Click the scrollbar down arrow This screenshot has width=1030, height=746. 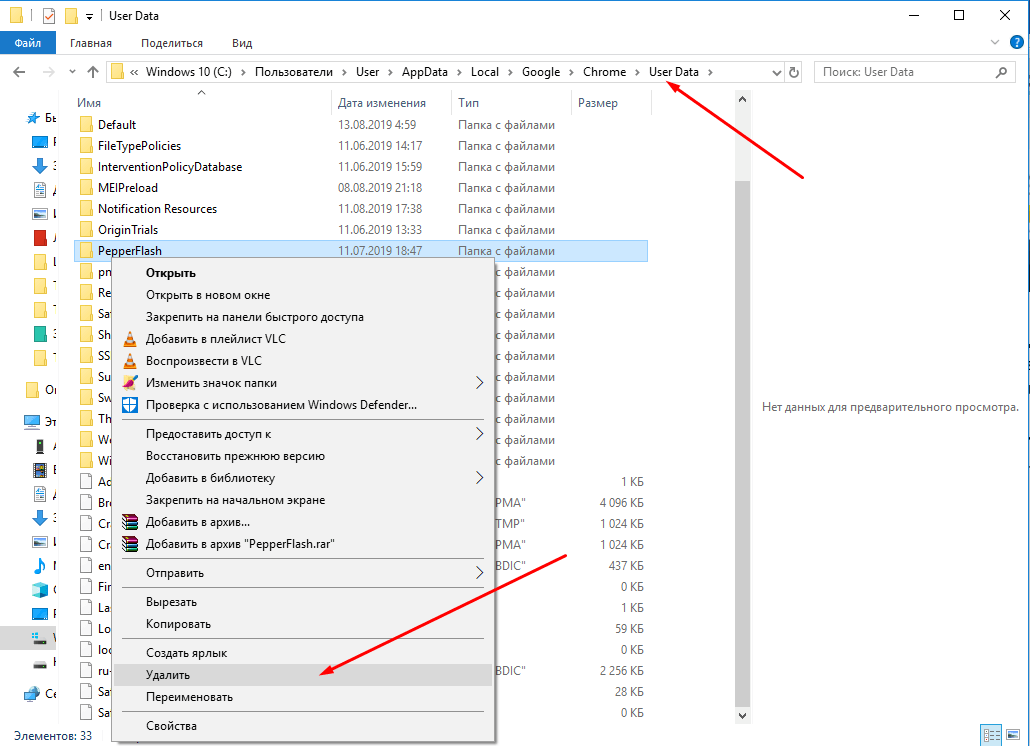click(x=742, y=715)
